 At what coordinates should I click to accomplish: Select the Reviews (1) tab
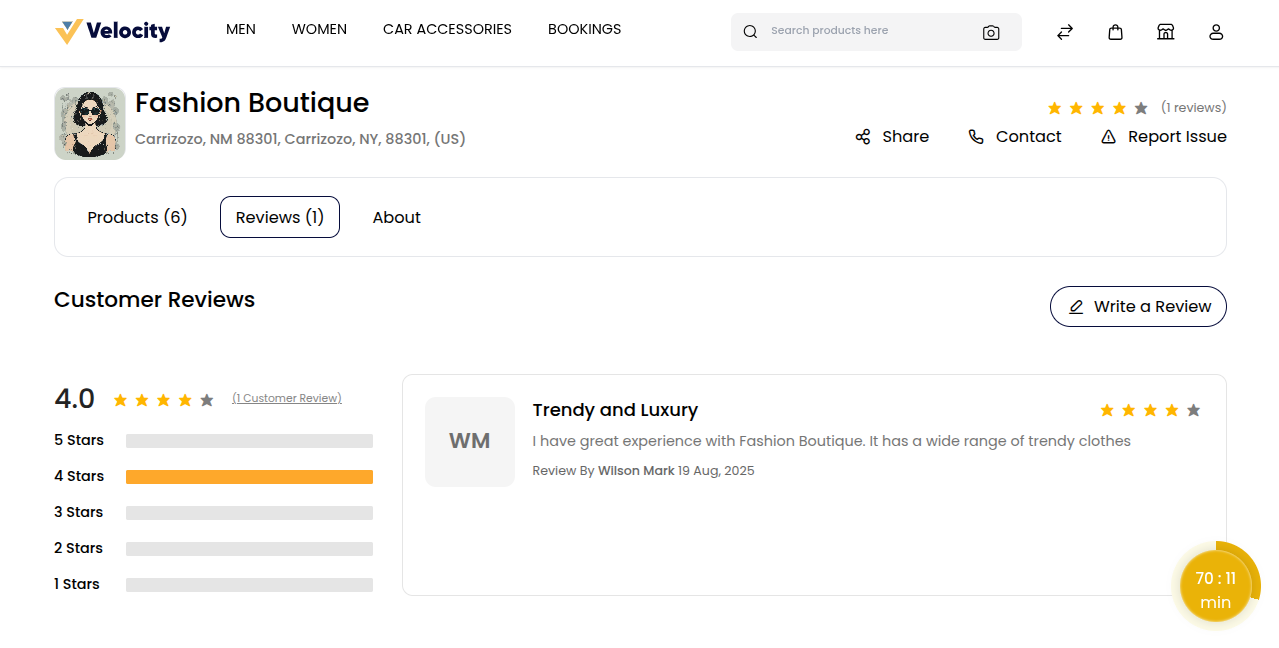tap(280, 217)
